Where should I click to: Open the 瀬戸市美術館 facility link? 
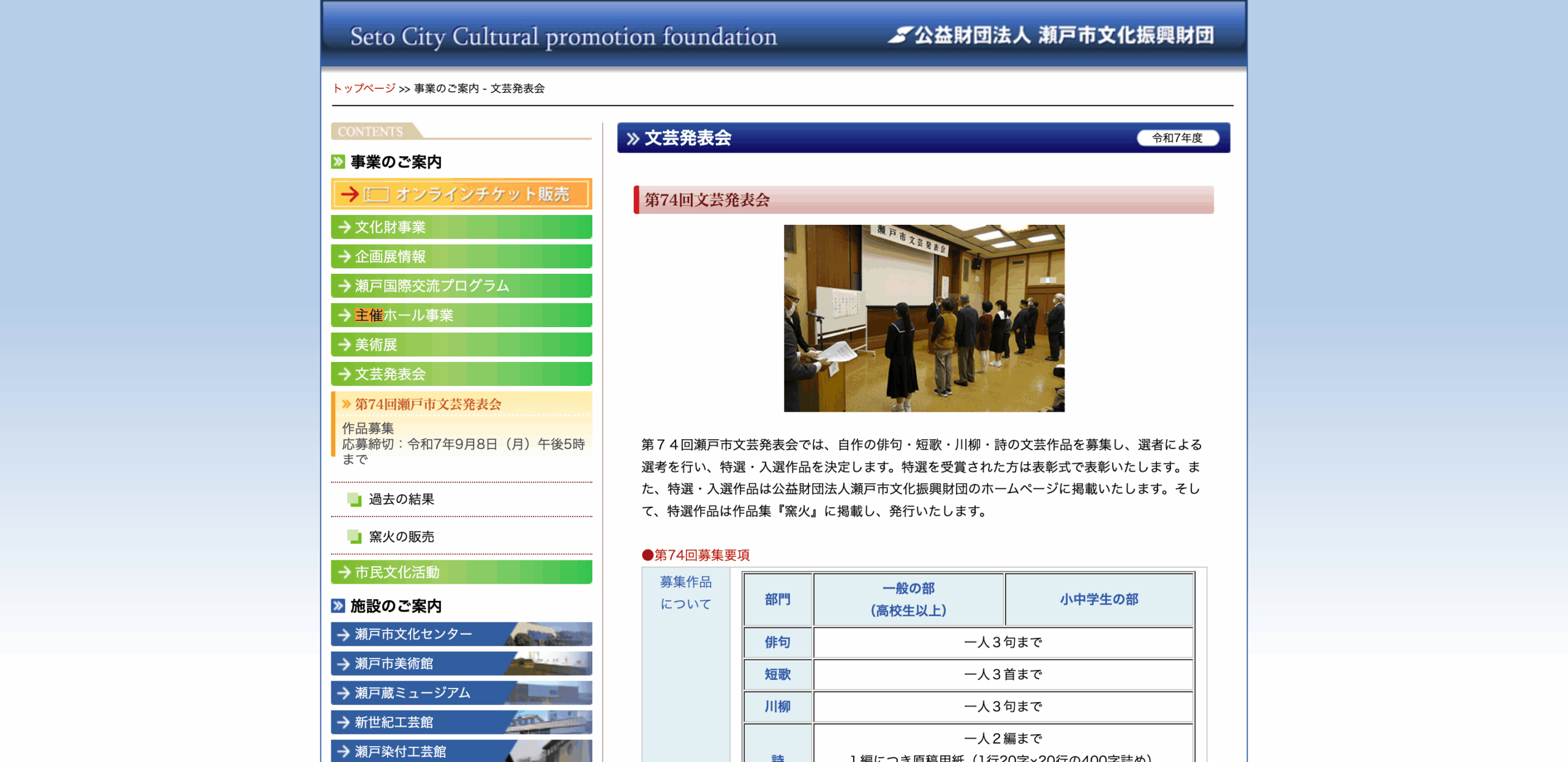[x=461, y=663]
